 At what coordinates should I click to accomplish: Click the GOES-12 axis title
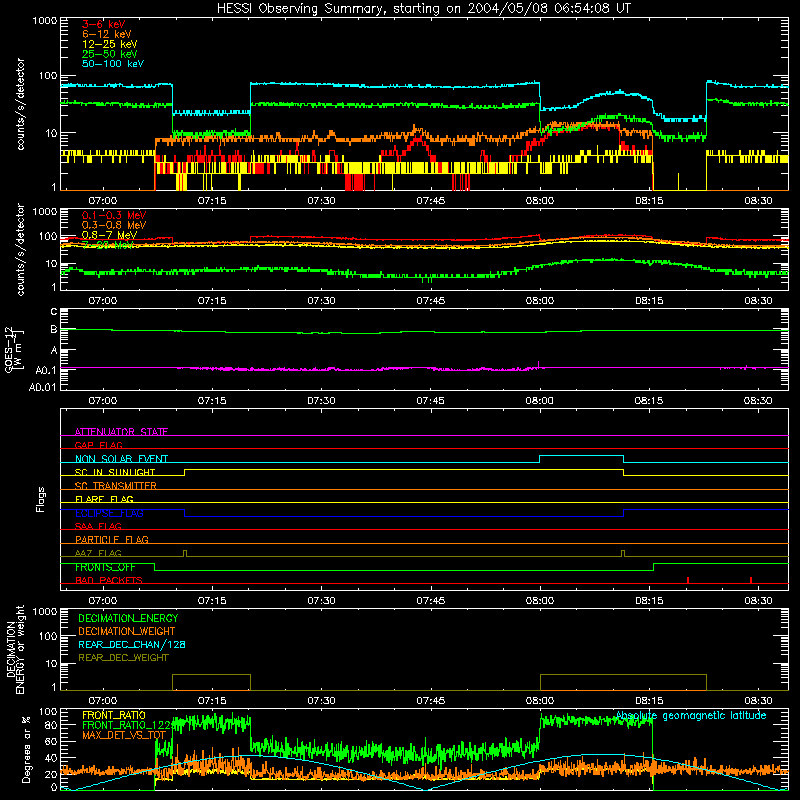pos(13,350)
